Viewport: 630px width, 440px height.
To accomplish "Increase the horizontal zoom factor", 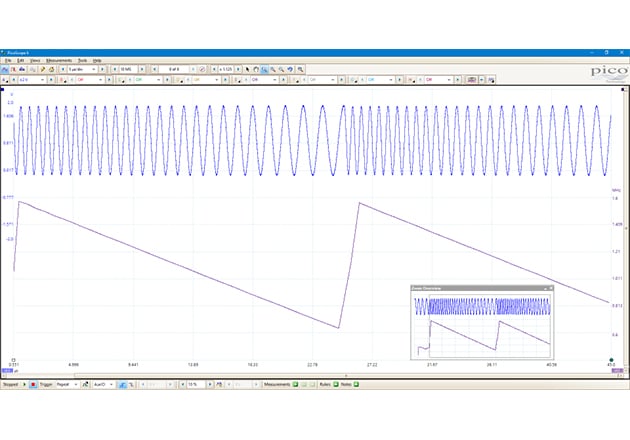I will (238, 70).
